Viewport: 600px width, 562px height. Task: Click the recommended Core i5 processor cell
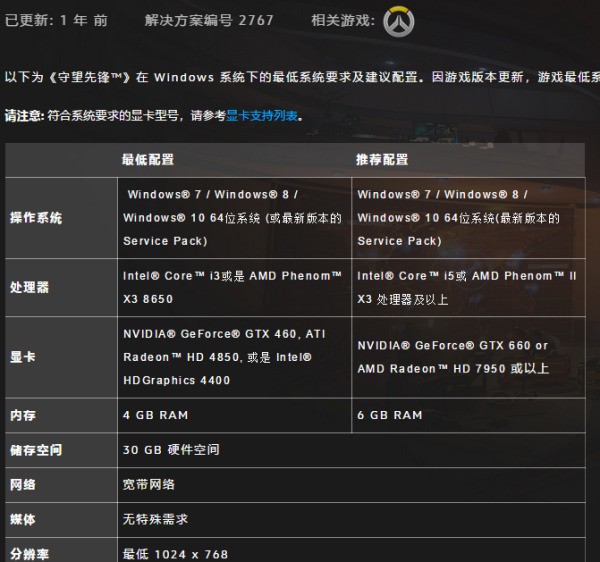pos(468,287)
